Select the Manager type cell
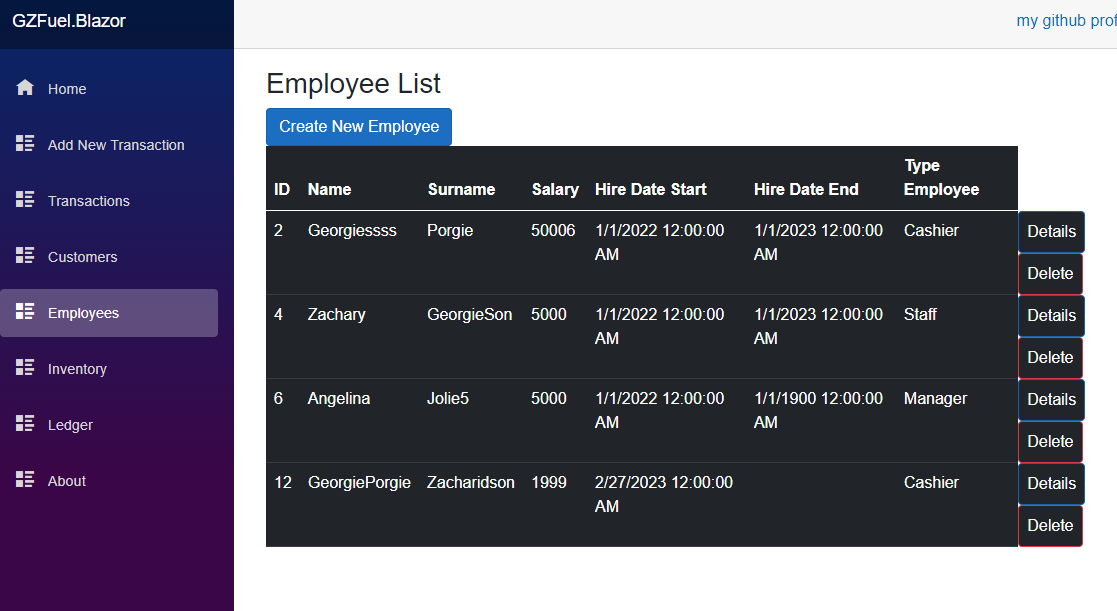 (x=935, y=399)
